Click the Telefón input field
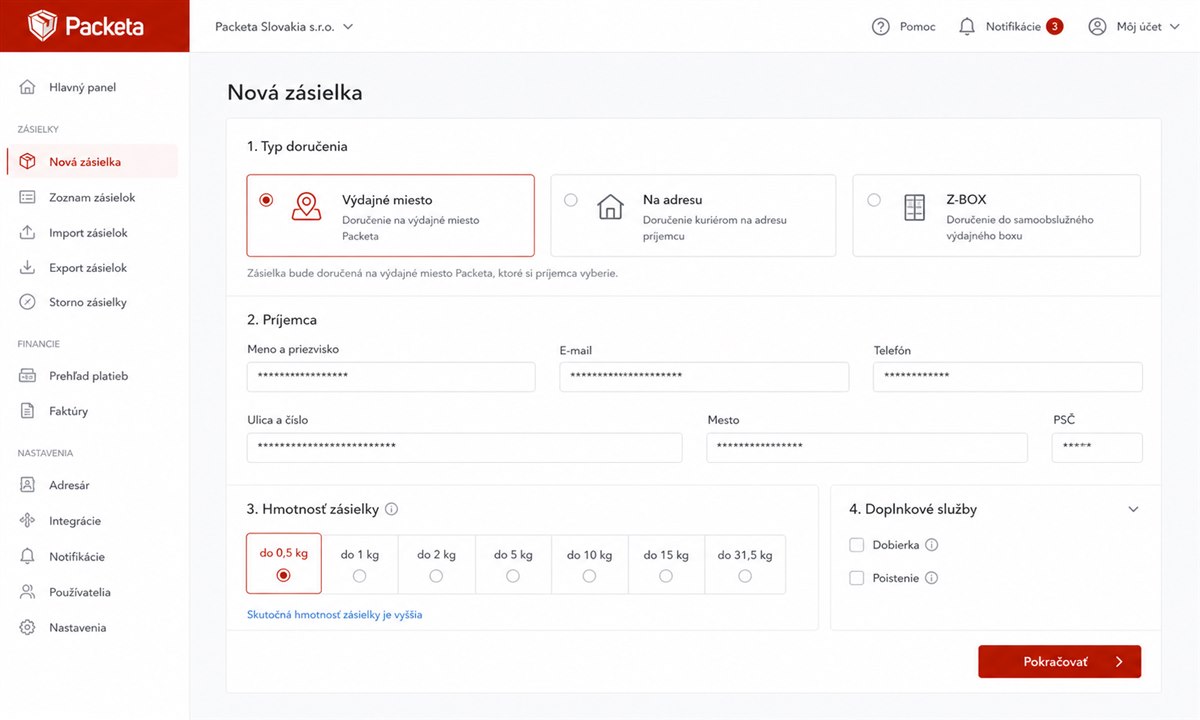The height and width of the screenshot is (720, 1200). point(1008,377)
